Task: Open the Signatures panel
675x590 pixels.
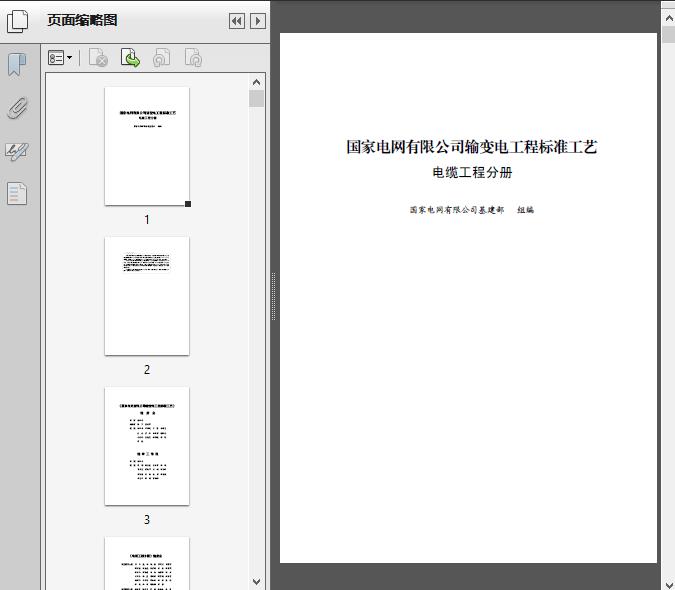Action: coord(17,151)
